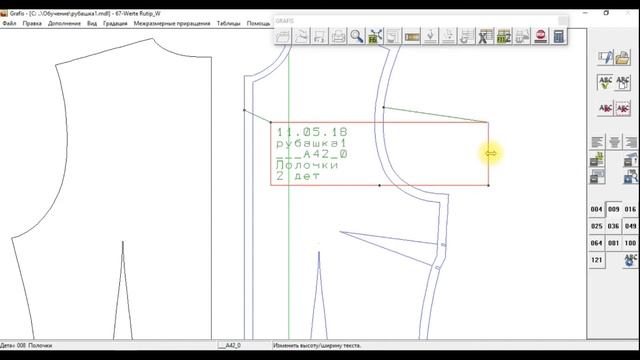Select text size 121
Viewport: 640px width, 360px height.
pyautogui.click(x=596, y=260)
